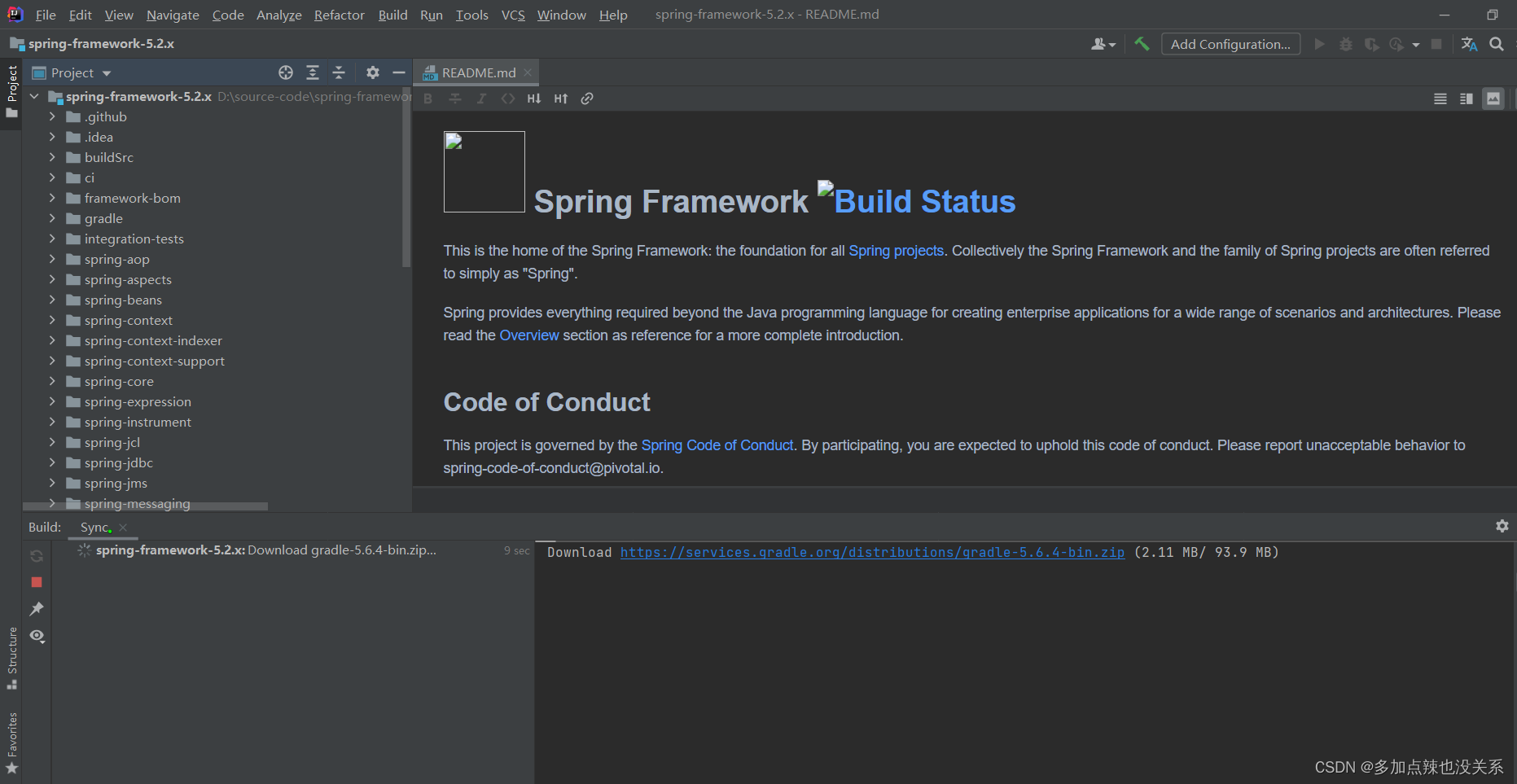Switch to editor and preview split view
Viewport: 1517px width, 784px height.
point(1467,99)
